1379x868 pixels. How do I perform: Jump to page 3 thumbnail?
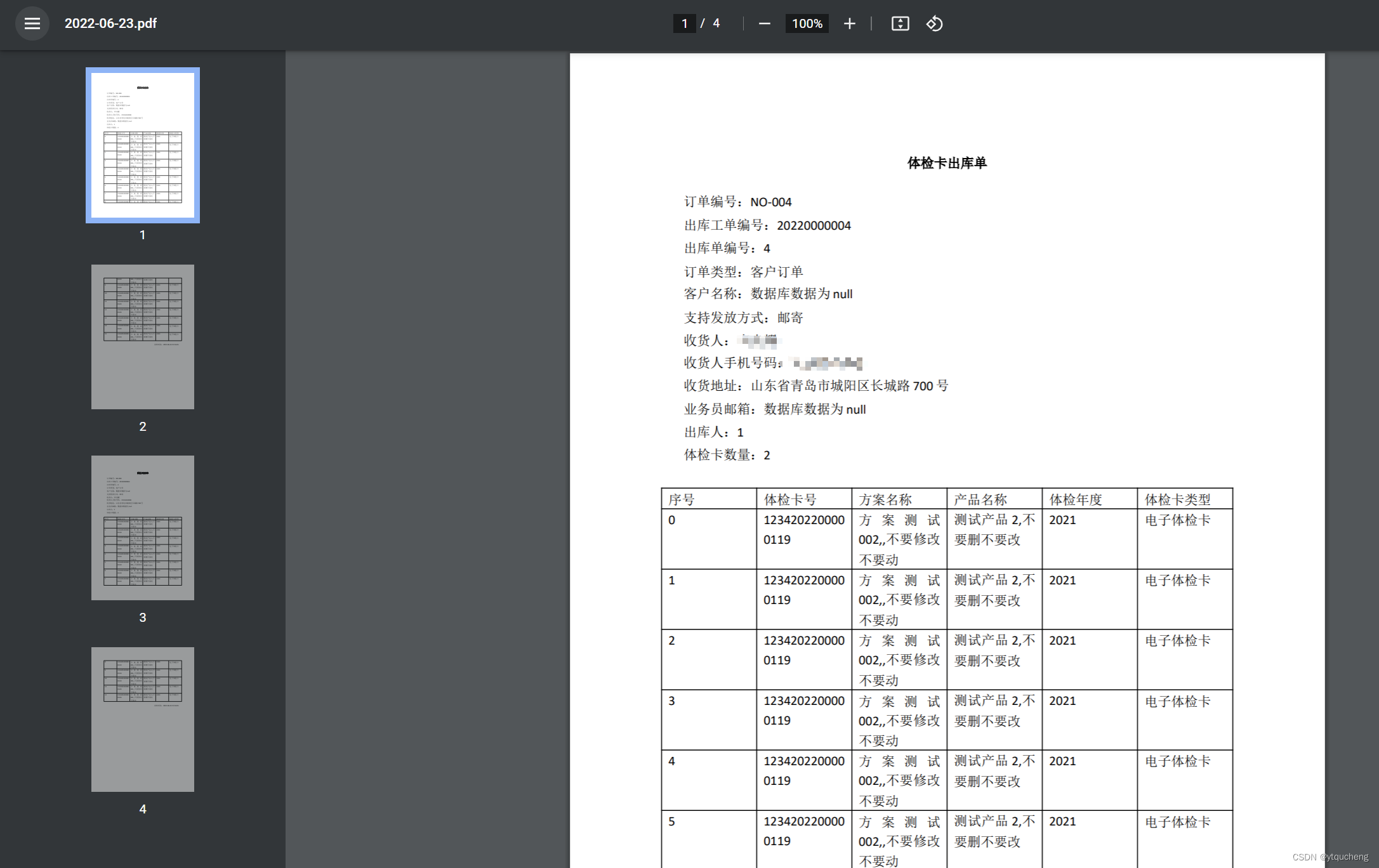coord(143,528)
